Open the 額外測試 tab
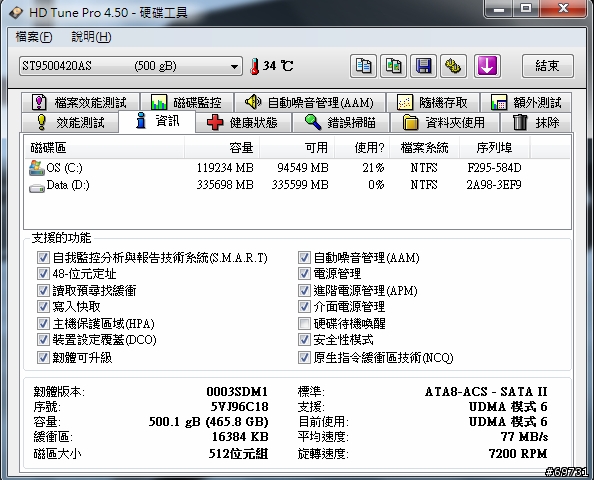This screenshot has width=594, height=480. [526, 102]
